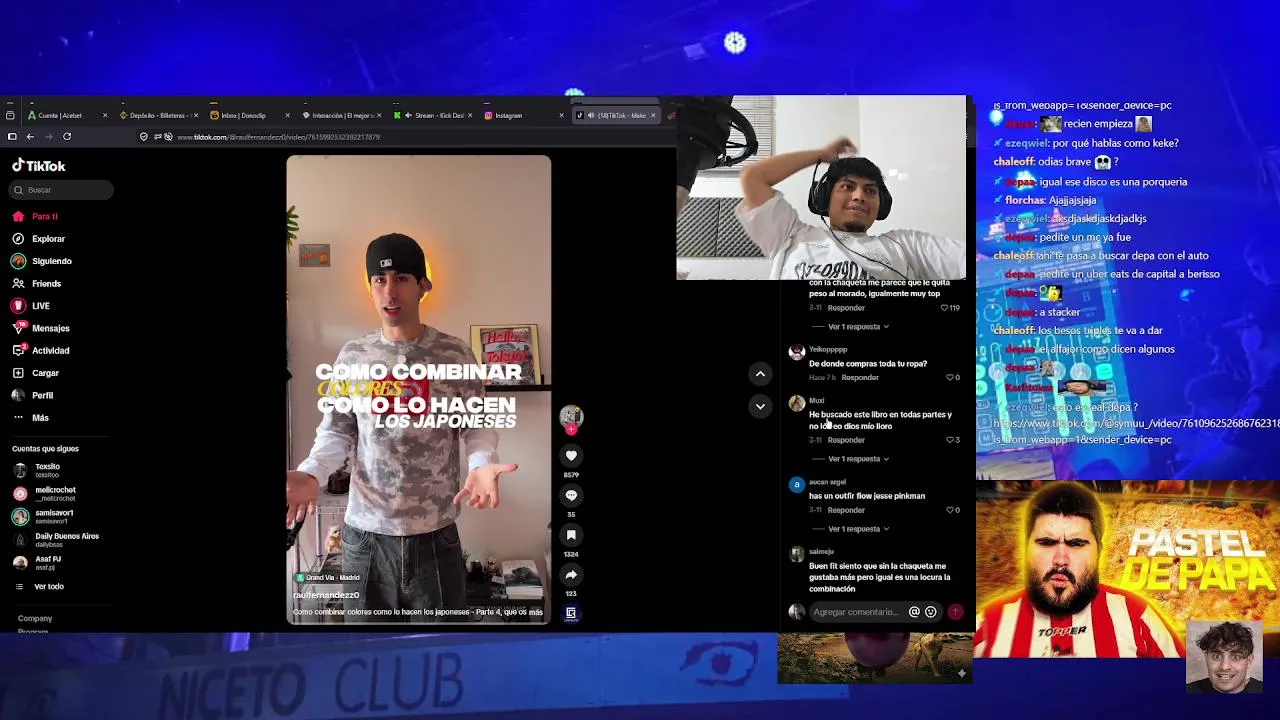The height and width of the screenshot is (720, 1280).
Task: Focus the Agregar comentario field
Action: click(x=857, y=612)
